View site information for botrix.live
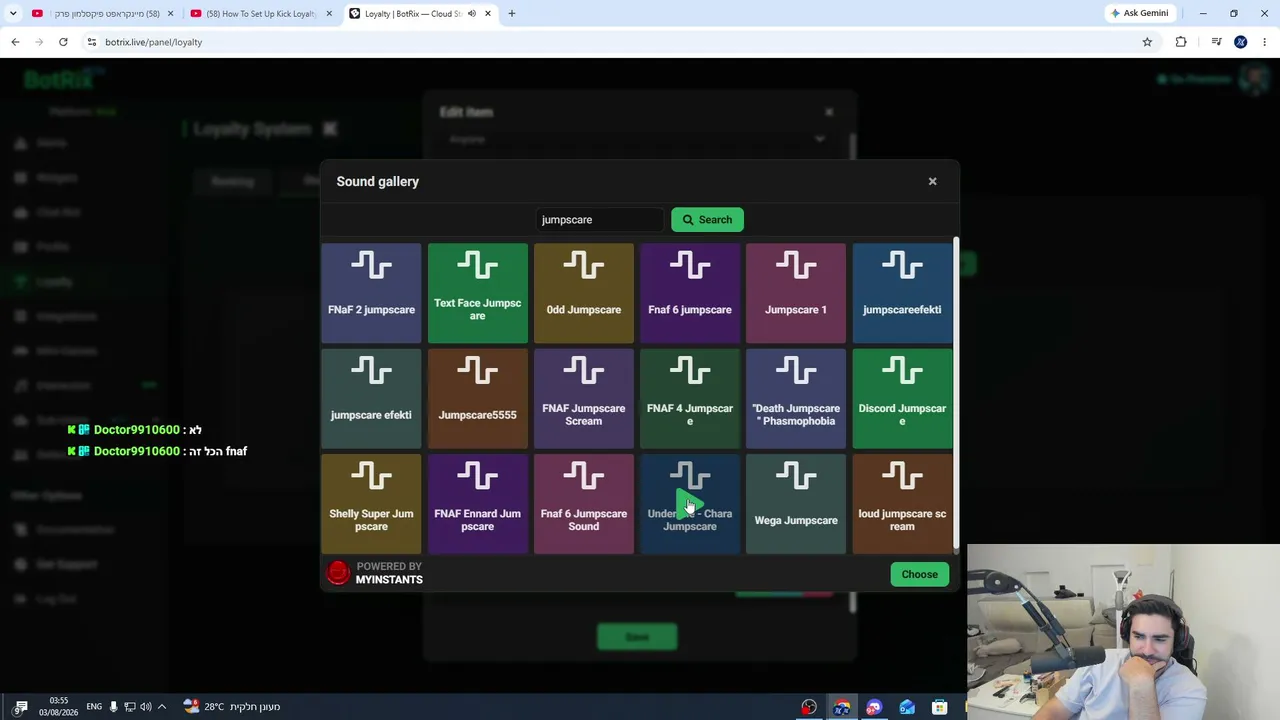 91,42
